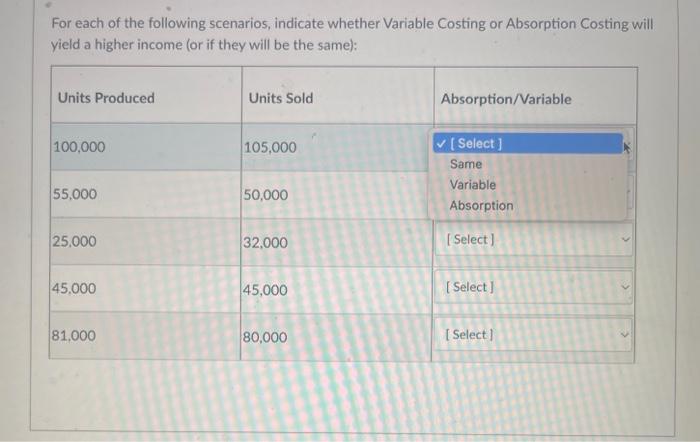Image resolution: width=700 pixels, height=442 pixels.
Task: Click the chevron arrow in the 80,000 units sold row
Action: tap(626, 334)
